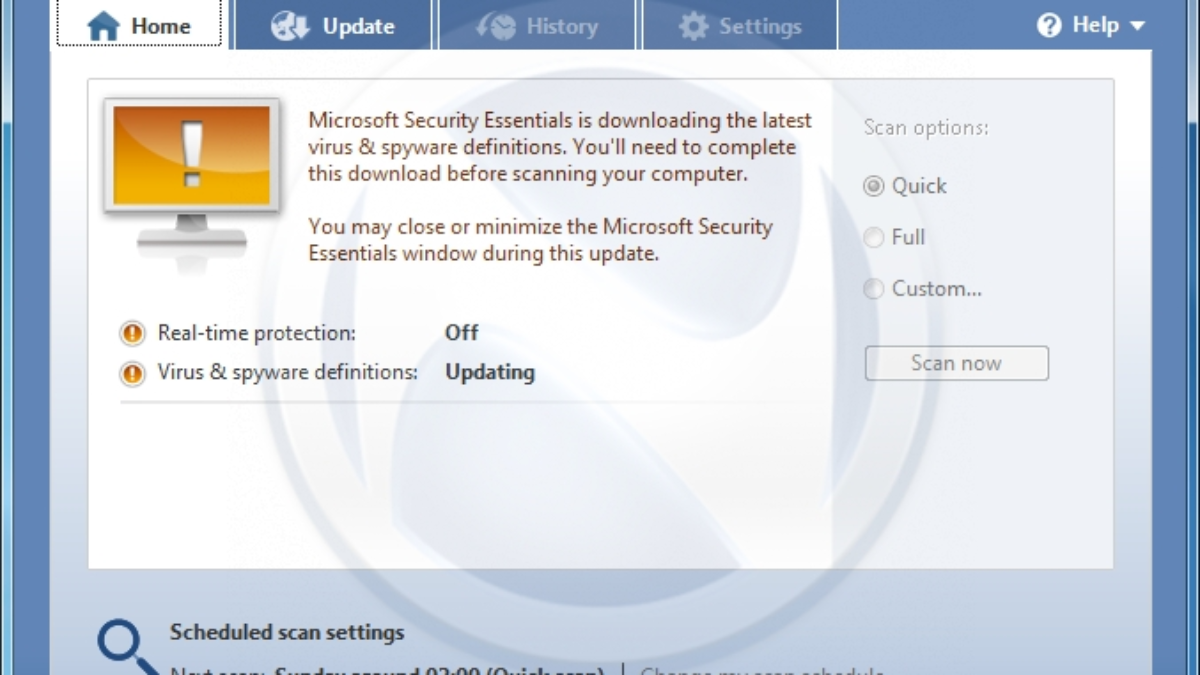Click the Scheduled scan settings heading
This screenshot has width=1200, height=675.
point(287,632)
